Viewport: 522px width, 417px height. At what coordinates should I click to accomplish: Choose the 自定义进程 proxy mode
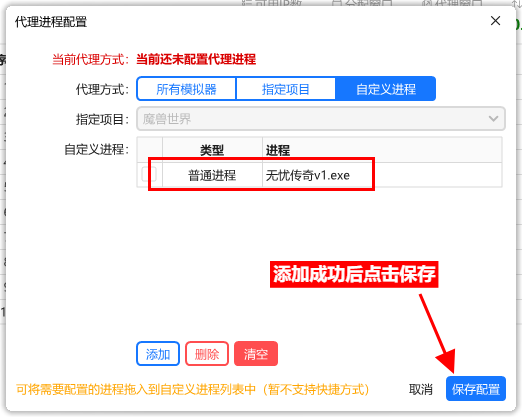tap(385, 89)
